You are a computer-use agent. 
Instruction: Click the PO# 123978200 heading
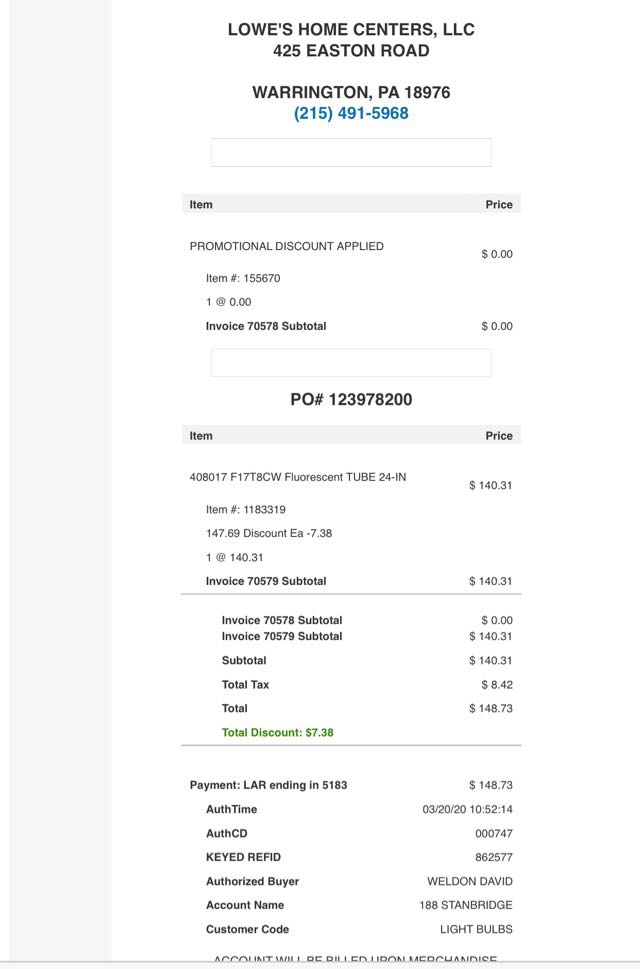coord(351,400)
